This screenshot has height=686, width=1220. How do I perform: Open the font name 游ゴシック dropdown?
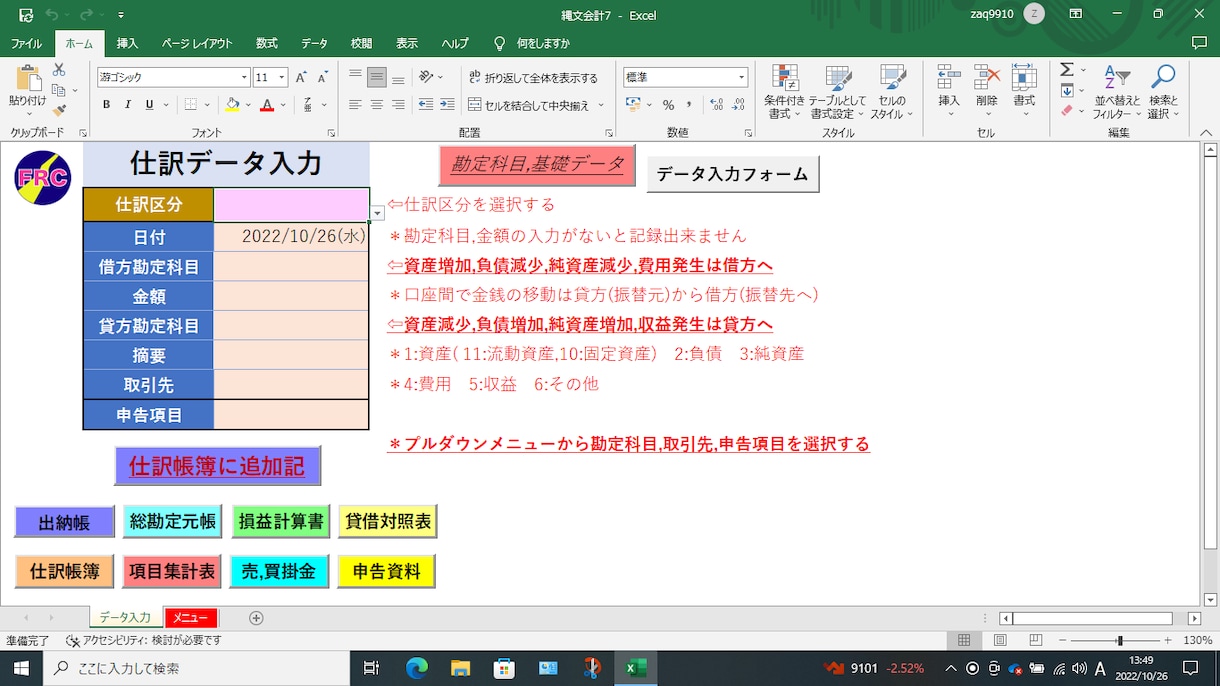click(x=244, y=77)
